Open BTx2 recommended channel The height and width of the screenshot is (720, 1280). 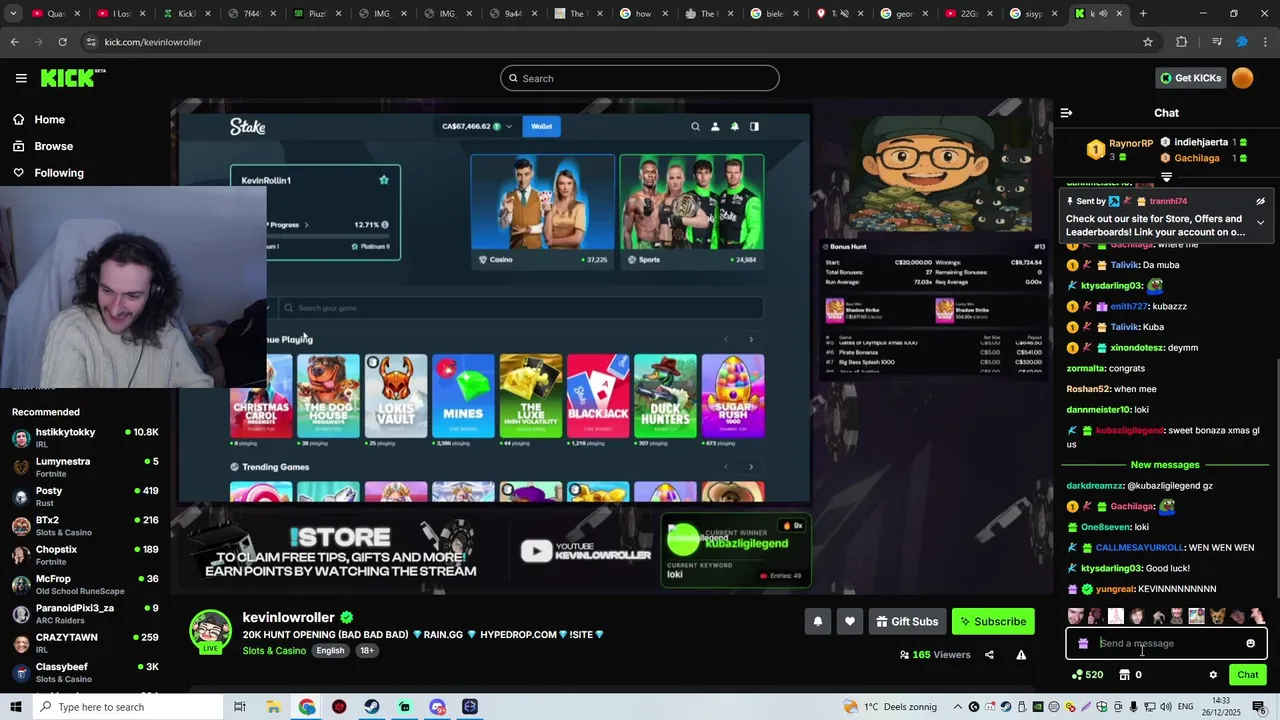pyautogui.click(x=85, y=526)
